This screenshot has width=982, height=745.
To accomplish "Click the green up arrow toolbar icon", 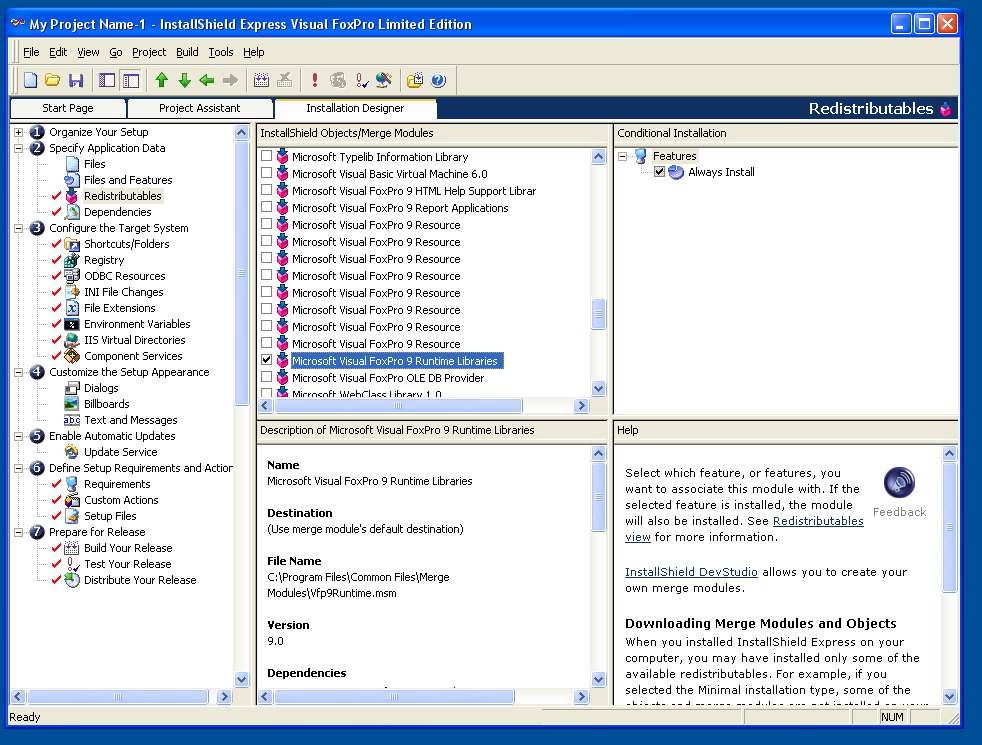I will (162, 80).
